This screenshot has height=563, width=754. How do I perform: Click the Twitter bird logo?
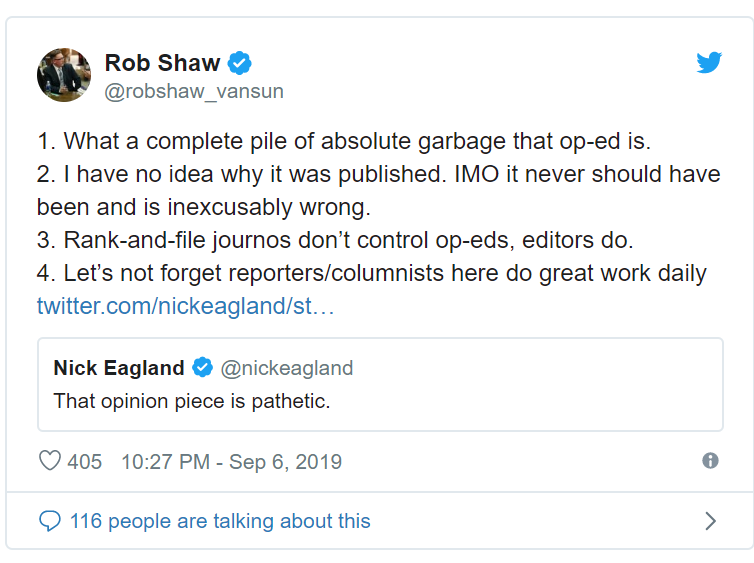[x=709, y=62]
